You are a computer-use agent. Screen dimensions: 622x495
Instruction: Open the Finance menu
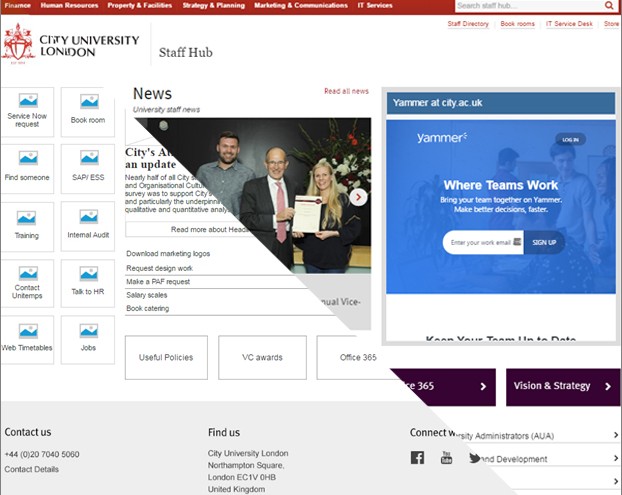point(18,6)
